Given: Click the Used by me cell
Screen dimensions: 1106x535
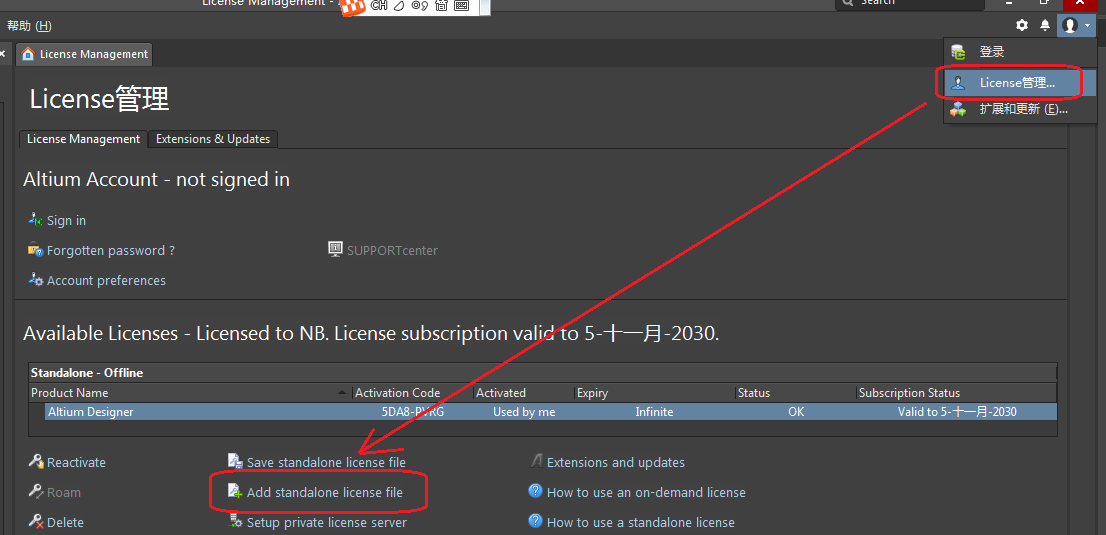Looking at the screenshot, I should coord(524,411).
